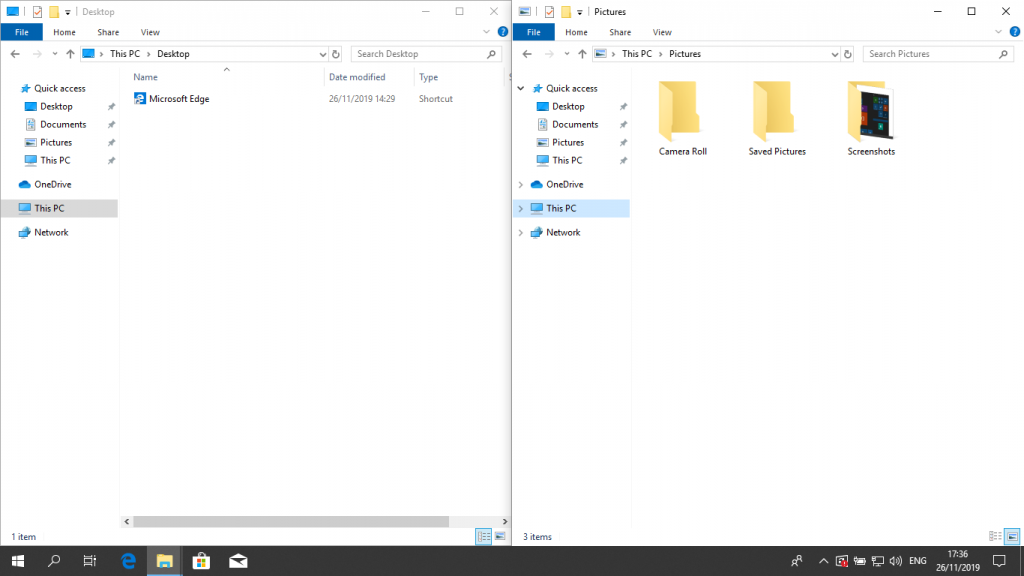This screenshot has width=1024, height=576.
Task: Refresh the Pictures window address bar
Action: coord(848,54)
